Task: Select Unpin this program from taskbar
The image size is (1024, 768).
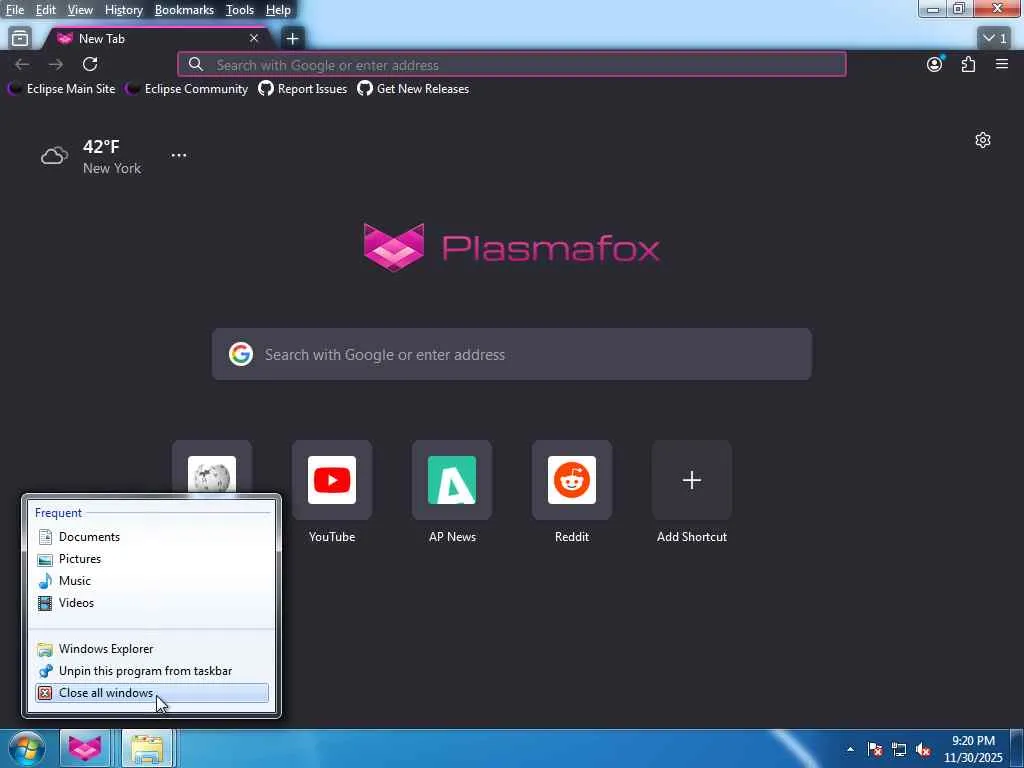Action: [x=152, y=671]
